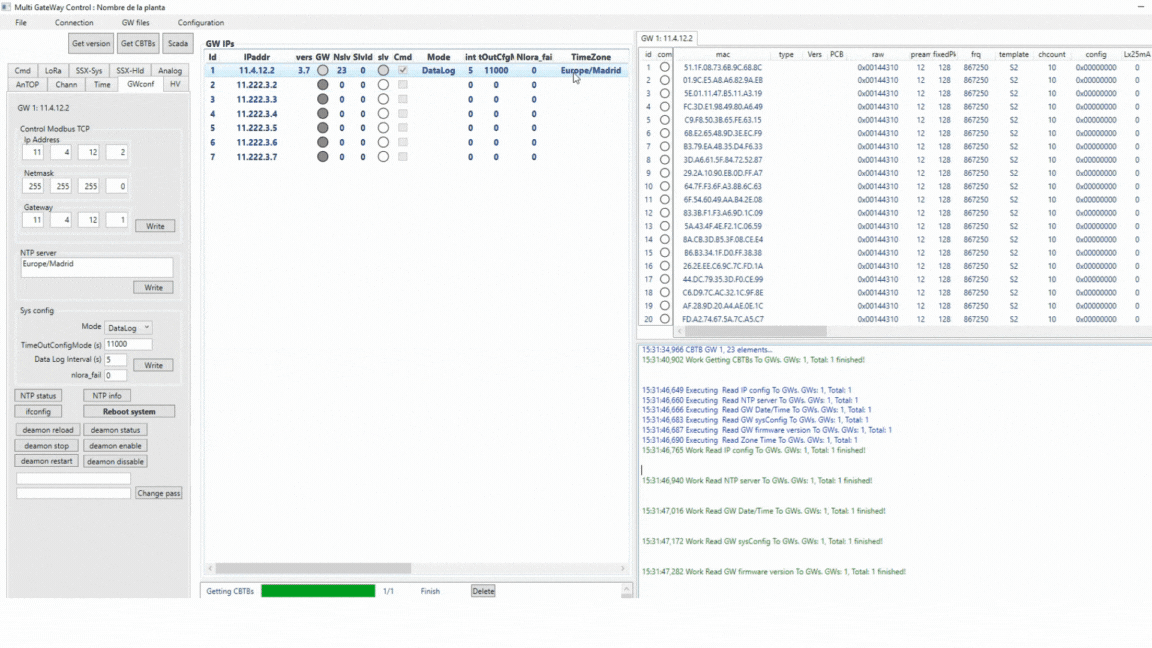The height and width of the screenshot is (648, 1152).
Task: Toggle Cmd checkbox for gateway 11.222.3.5
Action: point(403,128)
